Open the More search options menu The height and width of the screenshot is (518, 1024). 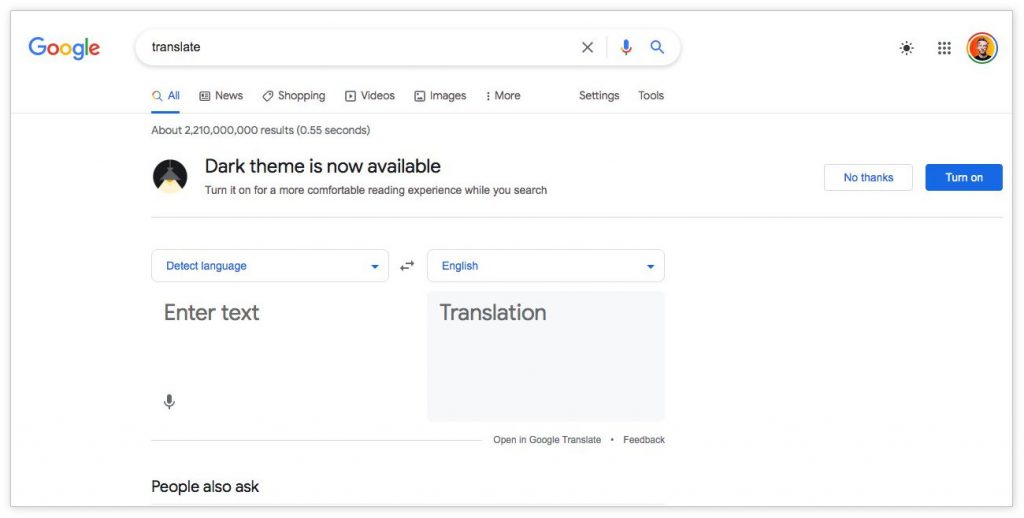point(503,96)
